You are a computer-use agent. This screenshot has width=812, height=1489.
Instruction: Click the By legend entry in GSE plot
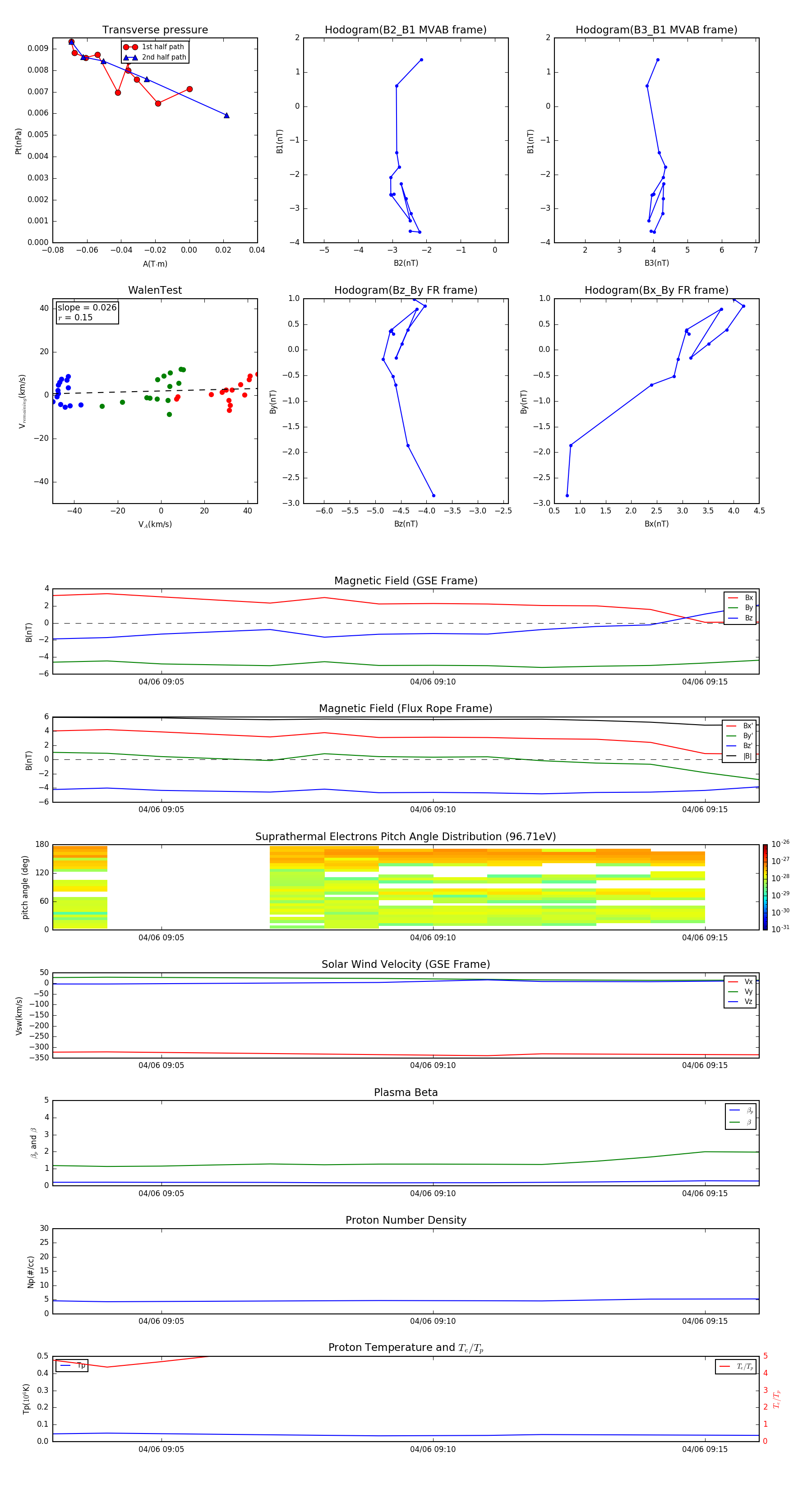740,607
